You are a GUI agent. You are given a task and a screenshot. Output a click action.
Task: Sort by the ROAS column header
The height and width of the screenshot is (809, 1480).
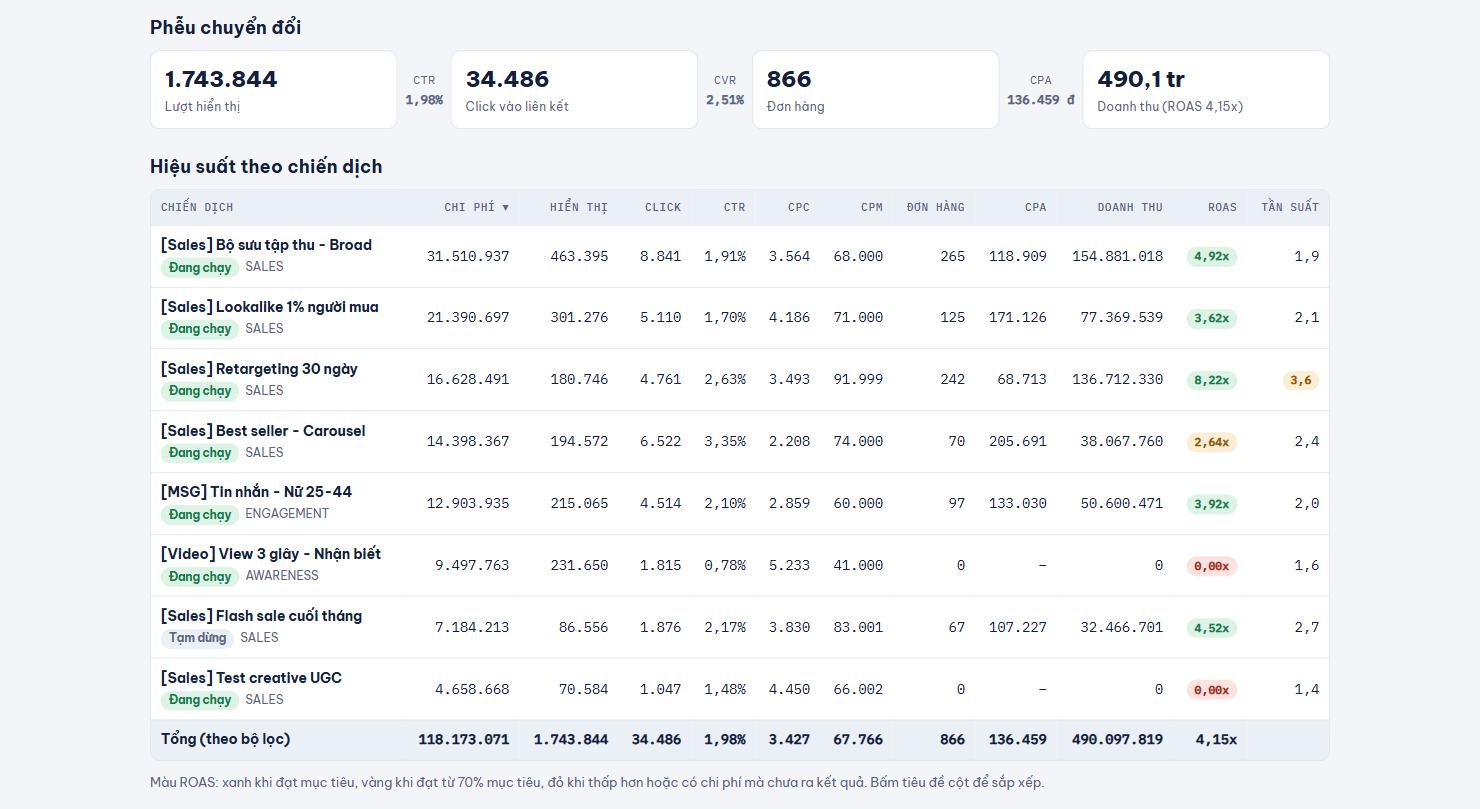[x=1222, y=207]
